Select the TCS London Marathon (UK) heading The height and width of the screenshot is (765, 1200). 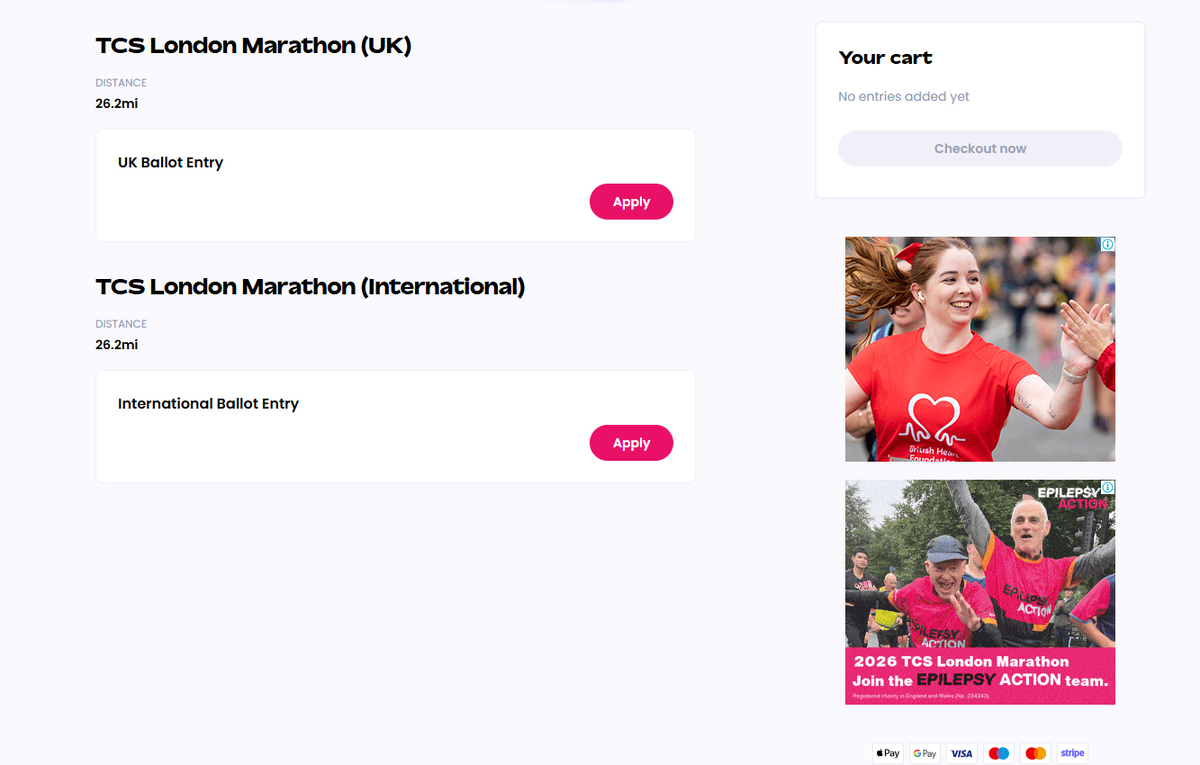pos(254,46)
